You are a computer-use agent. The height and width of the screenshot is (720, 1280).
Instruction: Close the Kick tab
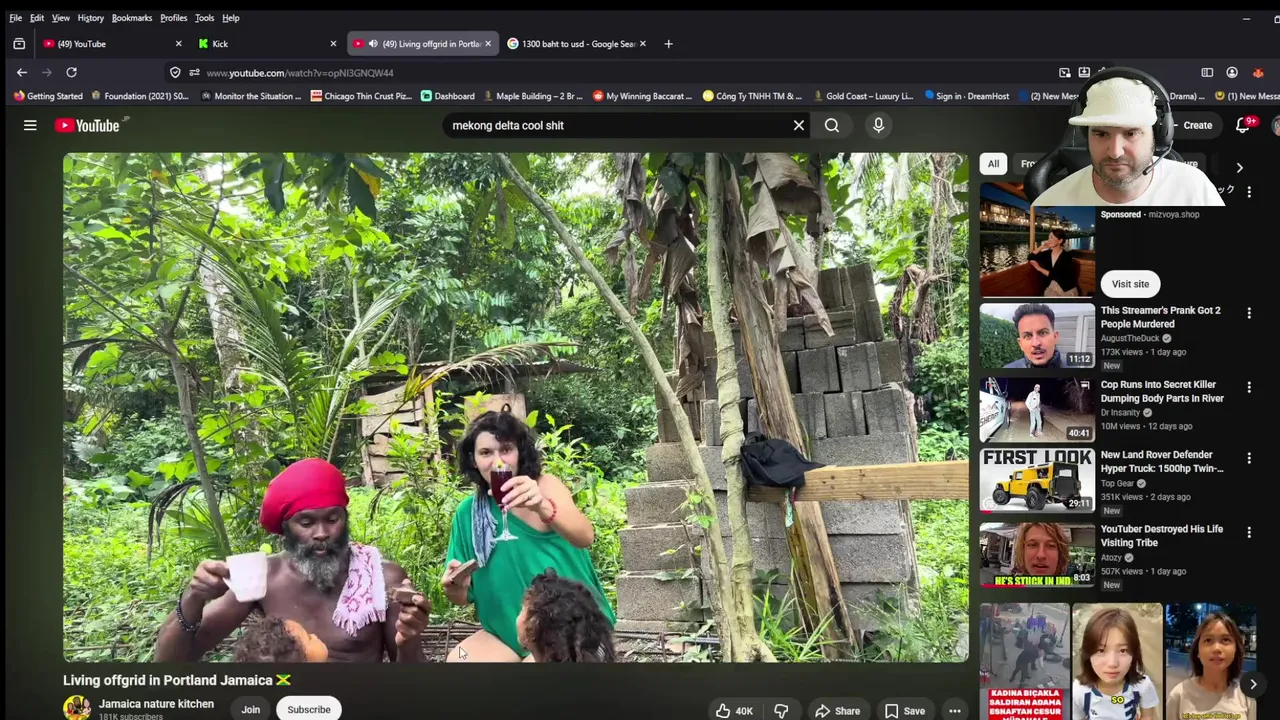coord(333,44)
